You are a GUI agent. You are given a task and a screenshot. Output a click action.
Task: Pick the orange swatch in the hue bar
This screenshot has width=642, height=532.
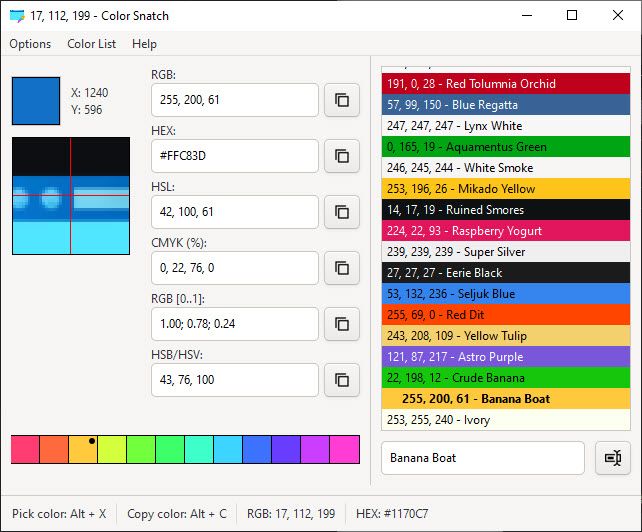[x=54, y=450]
